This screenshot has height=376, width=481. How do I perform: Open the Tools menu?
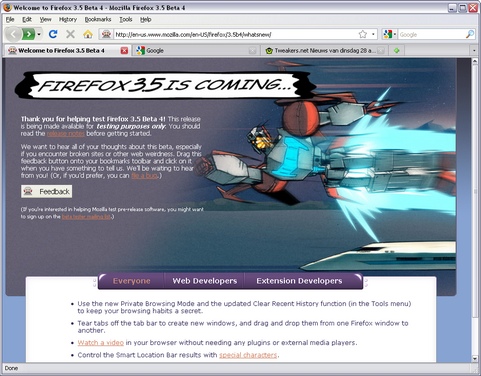point(126,19)
